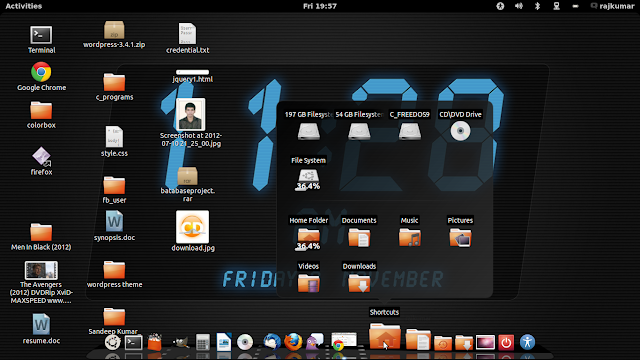
Task: Launch LibreOffice Writer from the dock
Action: pos(224,342)
